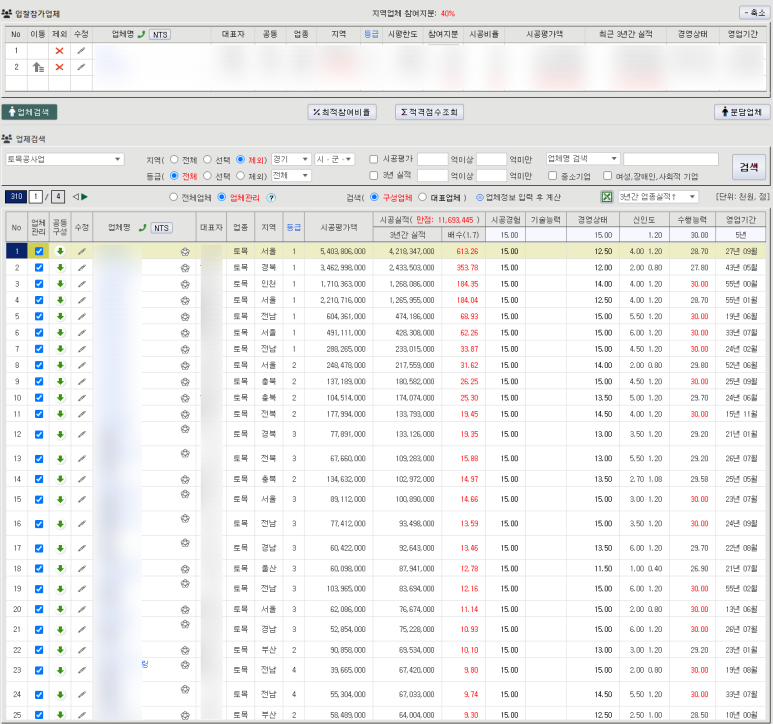Click the 분담업체 button

(x=742, y=112)
